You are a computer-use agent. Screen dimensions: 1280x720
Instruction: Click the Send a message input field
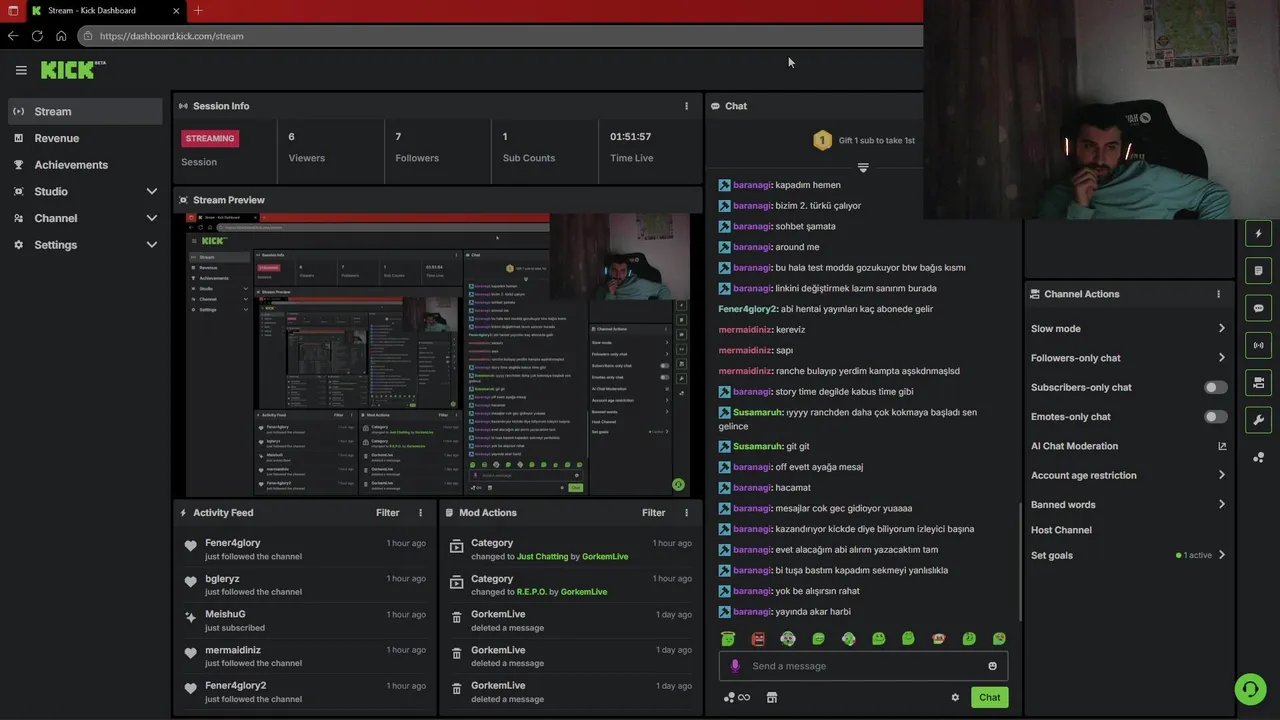click(863, 666)
